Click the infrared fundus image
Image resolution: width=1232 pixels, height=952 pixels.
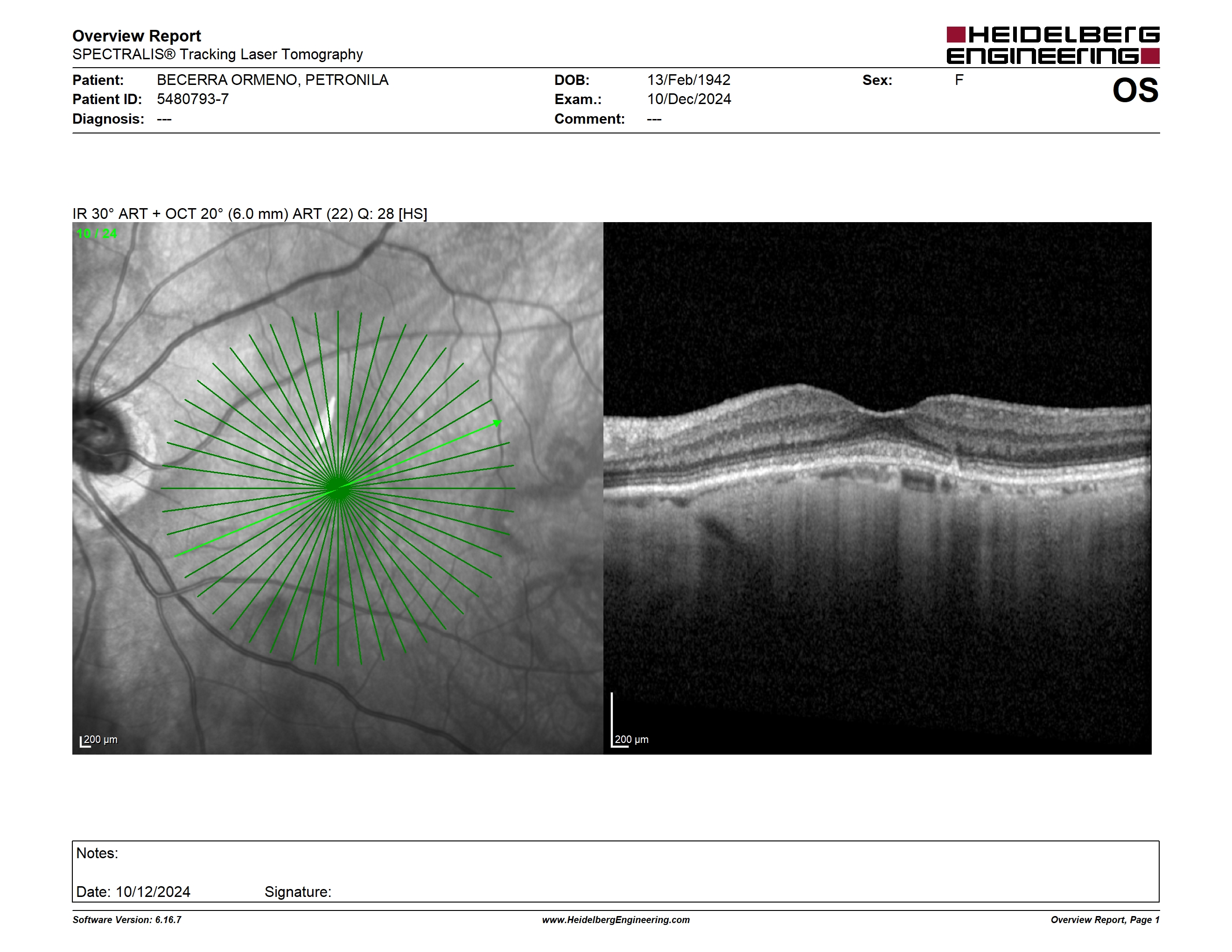[x=337, y=488]
